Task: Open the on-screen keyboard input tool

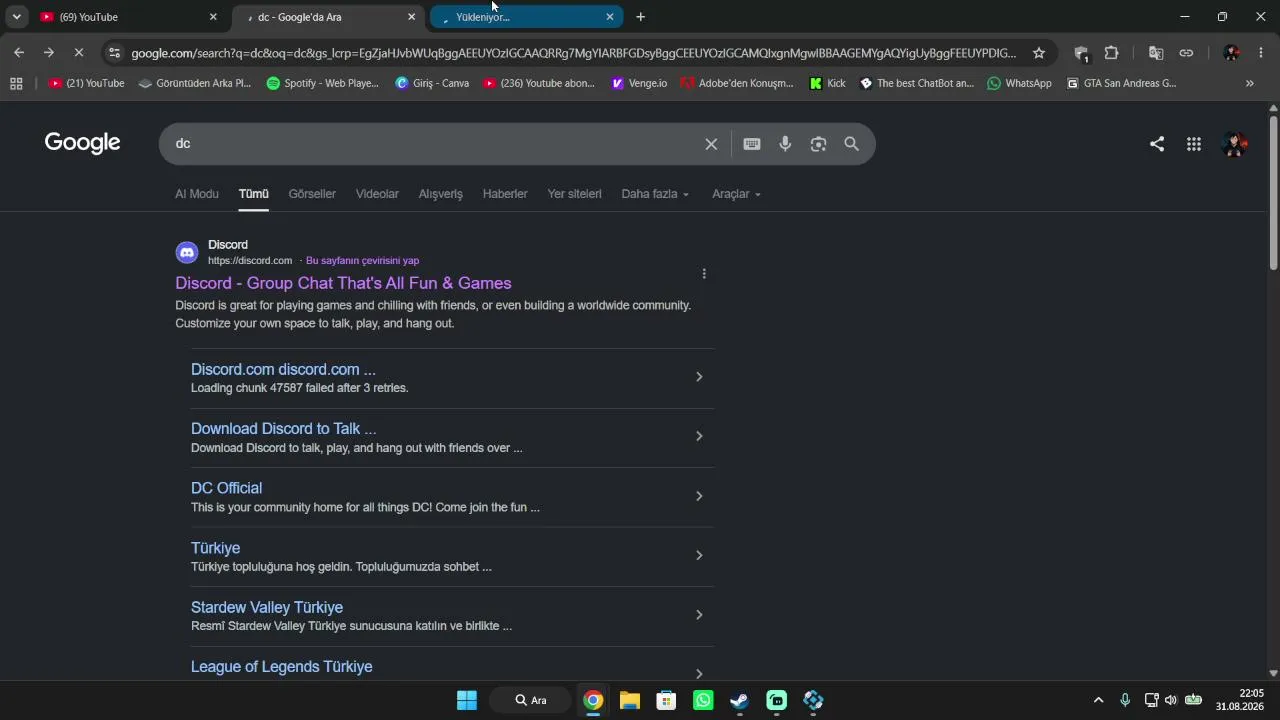Action: click(x=752, y=144)
